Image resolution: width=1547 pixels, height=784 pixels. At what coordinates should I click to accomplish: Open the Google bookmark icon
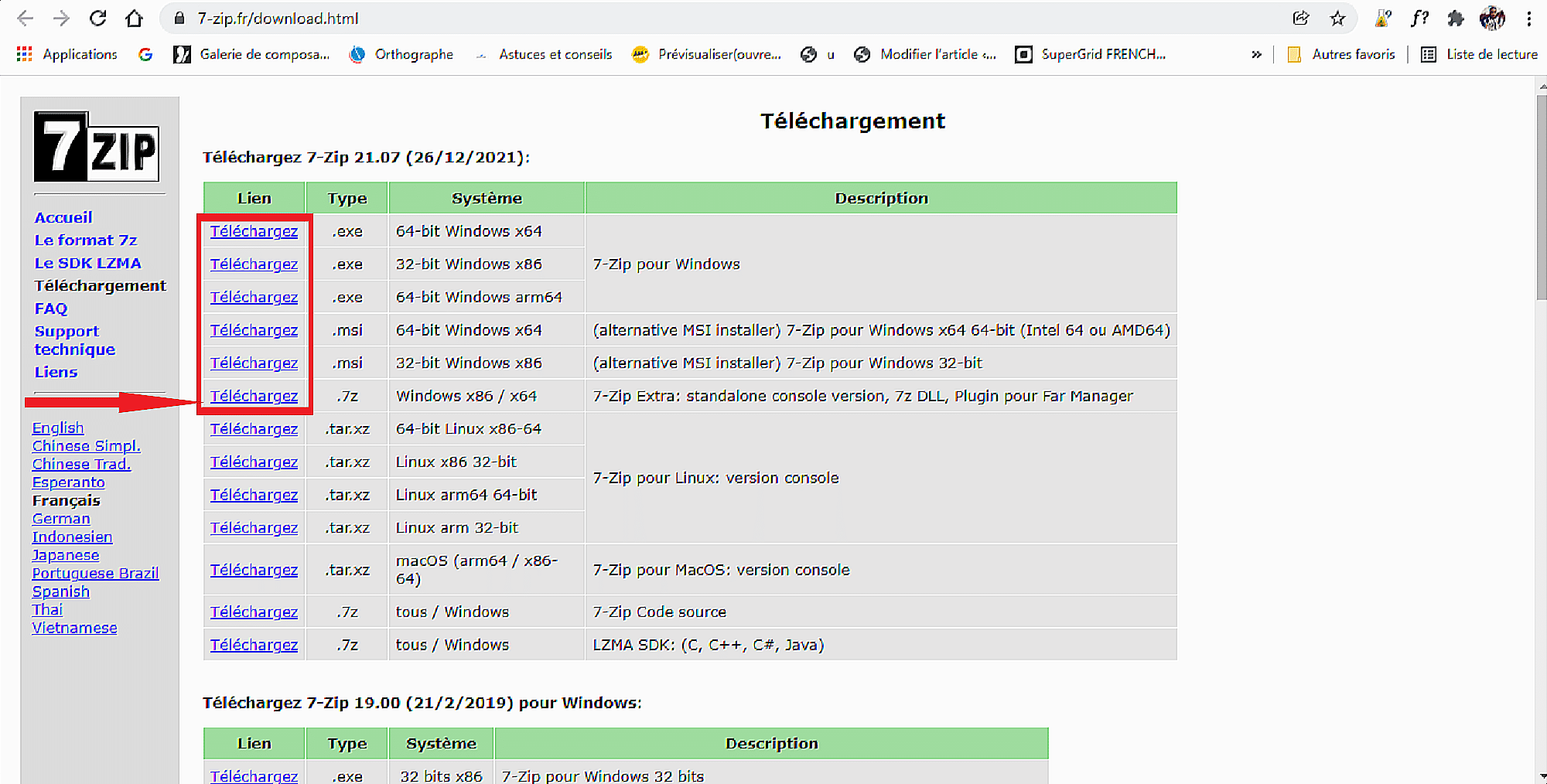[145, 54]
